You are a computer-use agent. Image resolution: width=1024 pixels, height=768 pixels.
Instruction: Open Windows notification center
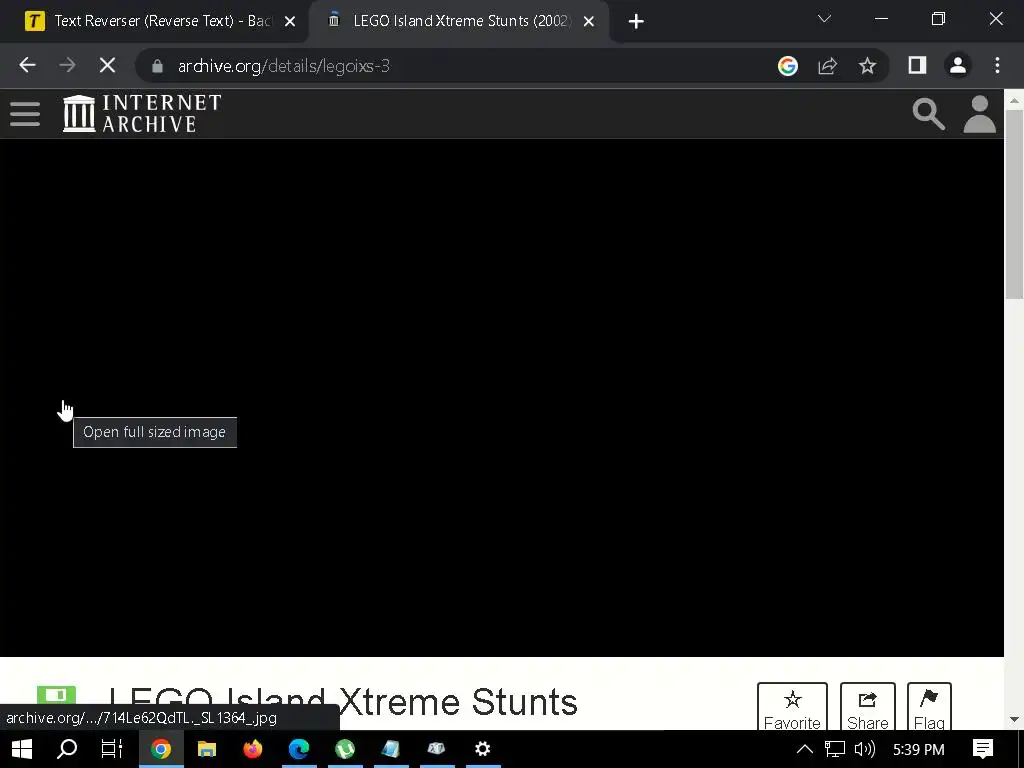pos(983,749)
